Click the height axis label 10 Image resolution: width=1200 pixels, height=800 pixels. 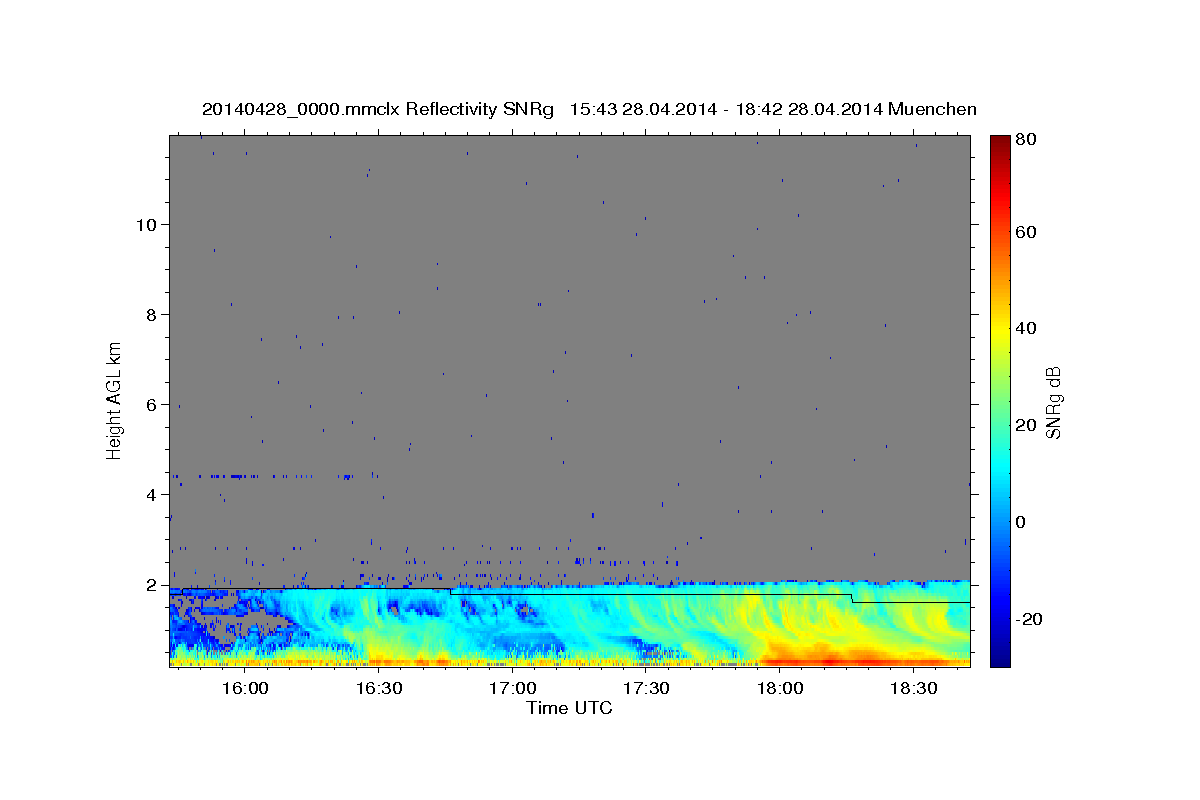tap(146, 224)
